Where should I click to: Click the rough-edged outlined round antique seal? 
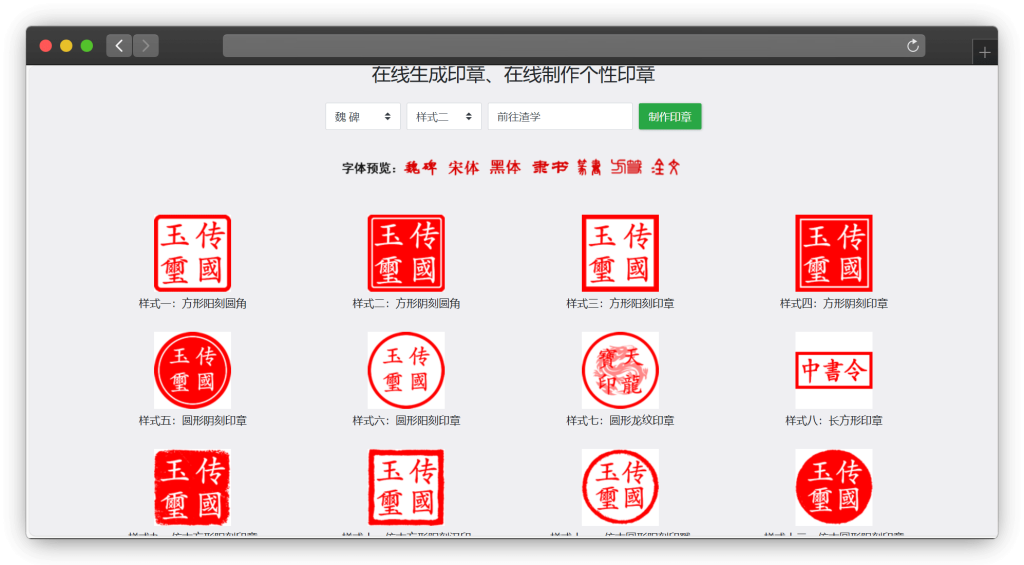click(x=620, y=487)
